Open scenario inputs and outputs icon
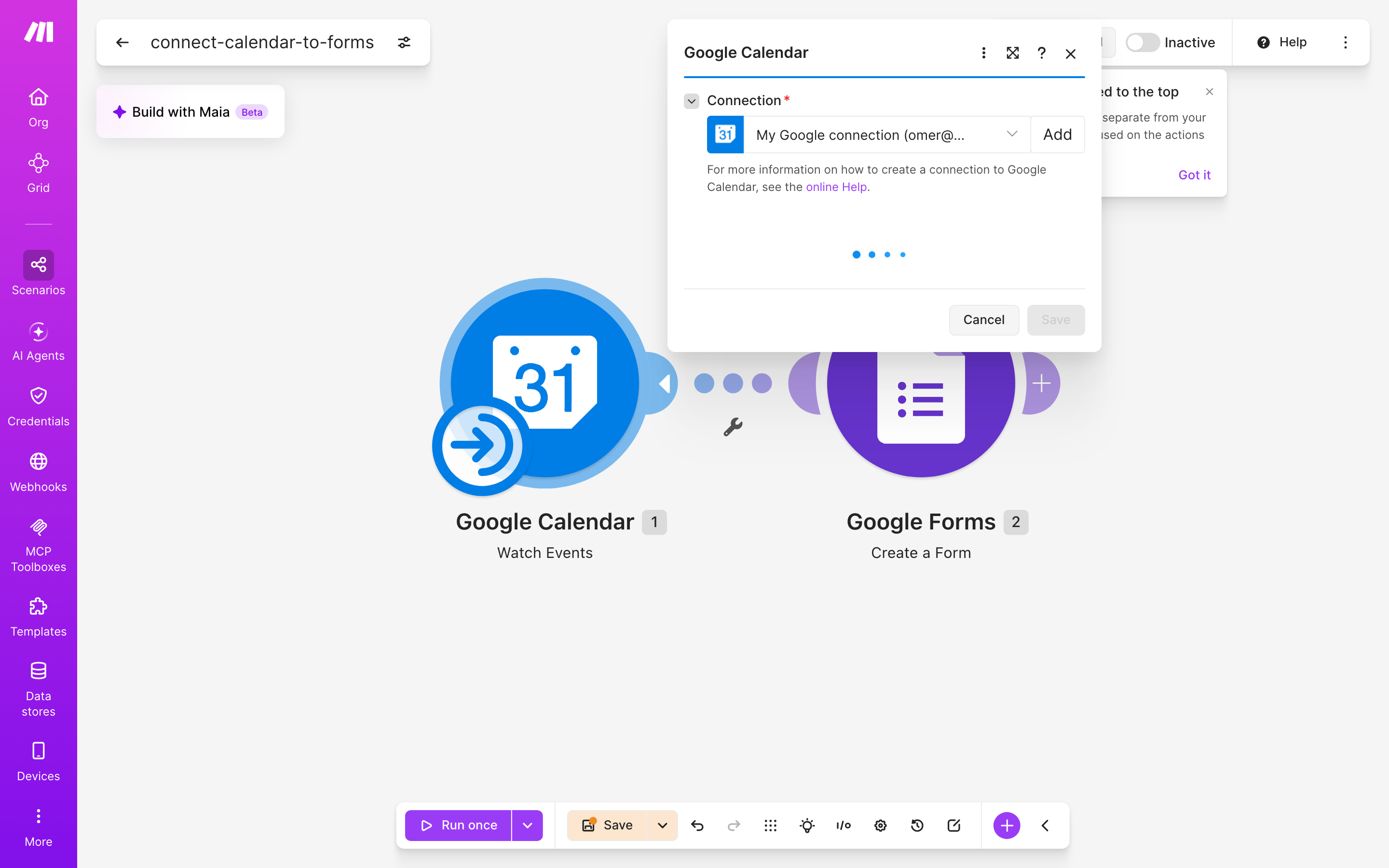The width and height of the screenshot is (1389, 868). pos(844,826)
